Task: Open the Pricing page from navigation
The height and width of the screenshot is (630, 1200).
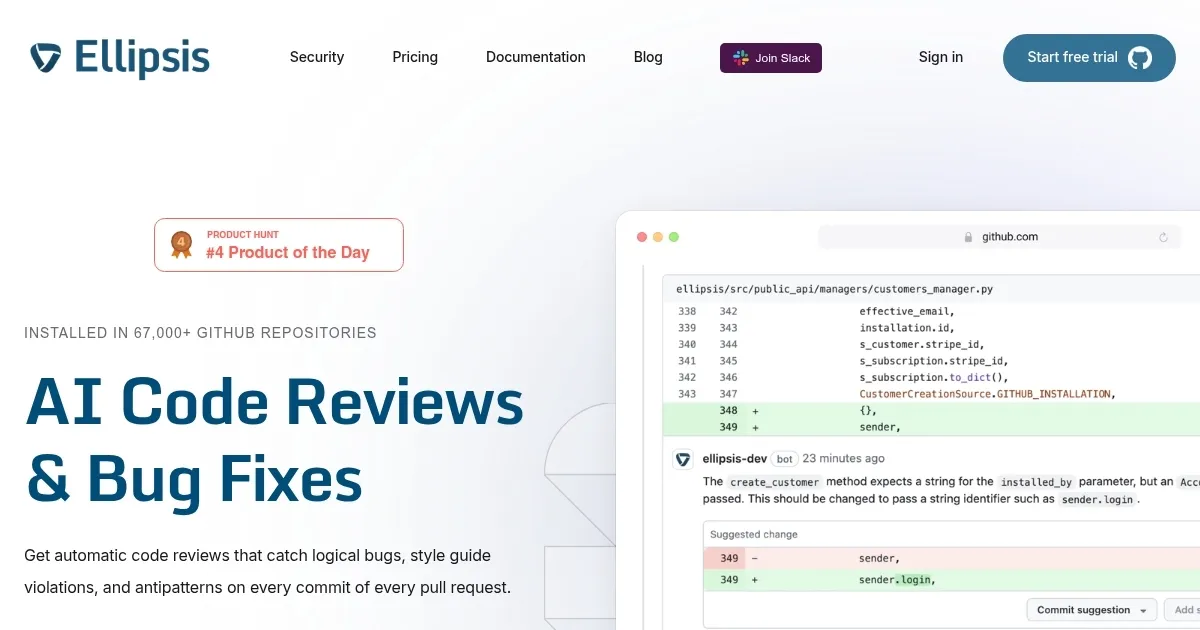Action: (415, 57)
